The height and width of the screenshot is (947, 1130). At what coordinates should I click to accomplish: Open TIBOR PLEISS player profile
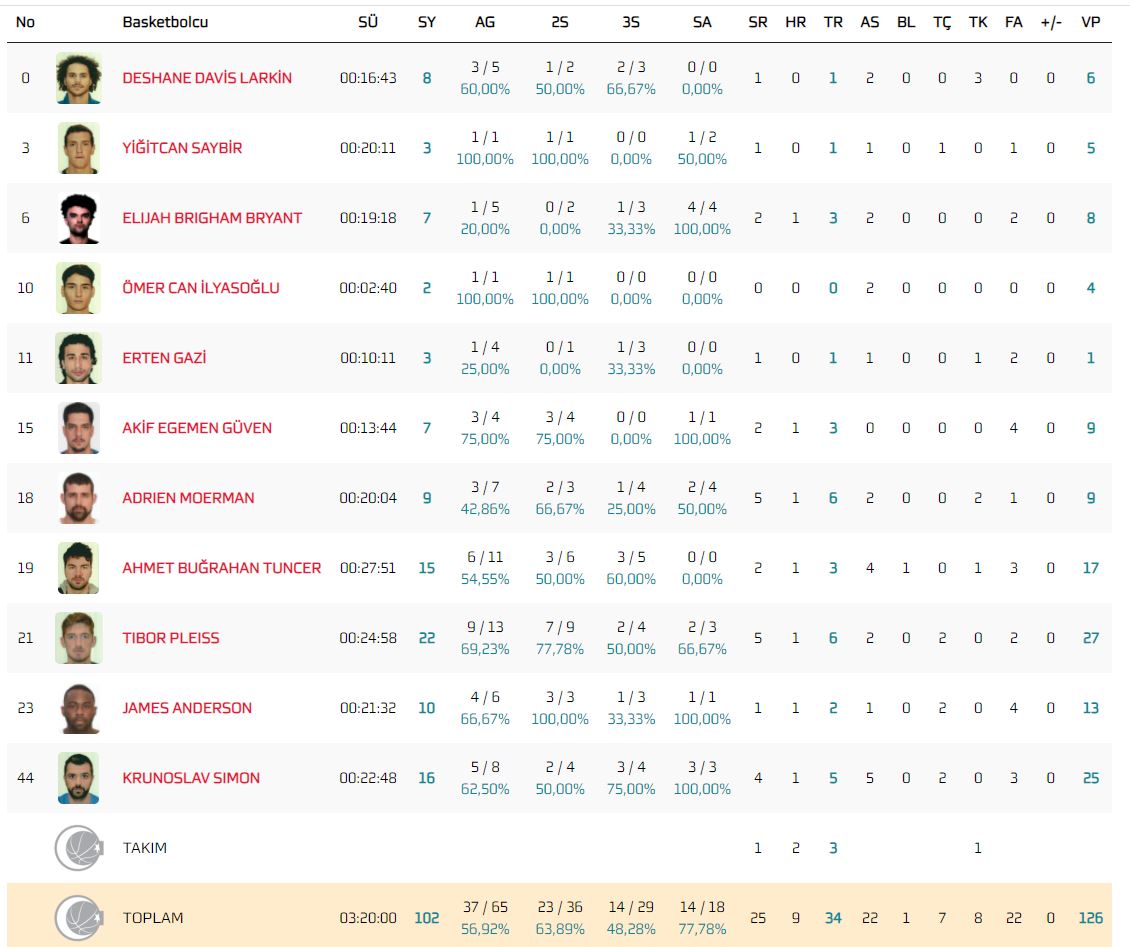(x=170, y=638)
